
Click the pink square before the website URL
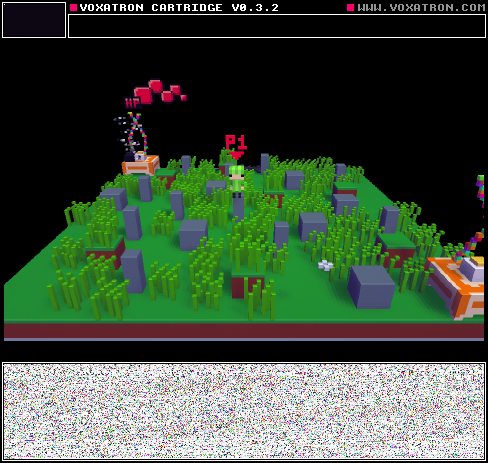pyautogui.click(x=350, y=7)
